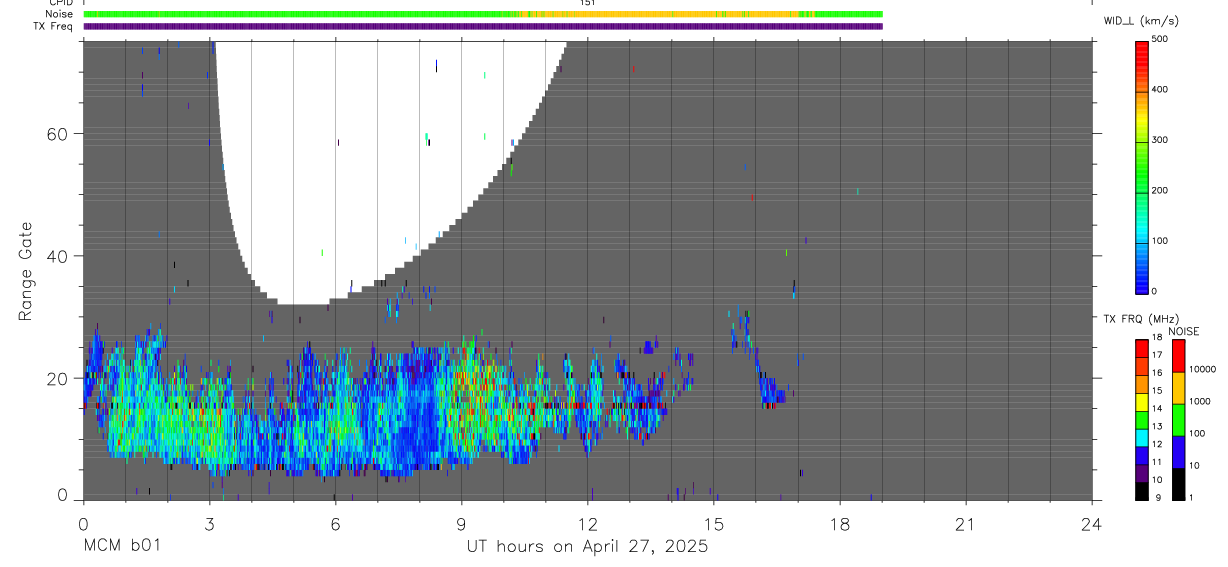The height and width of the screenshot is (567, 1228).
Task: Click the '24' tick on the UT hours axis
Action: (x=1092, y=524)
